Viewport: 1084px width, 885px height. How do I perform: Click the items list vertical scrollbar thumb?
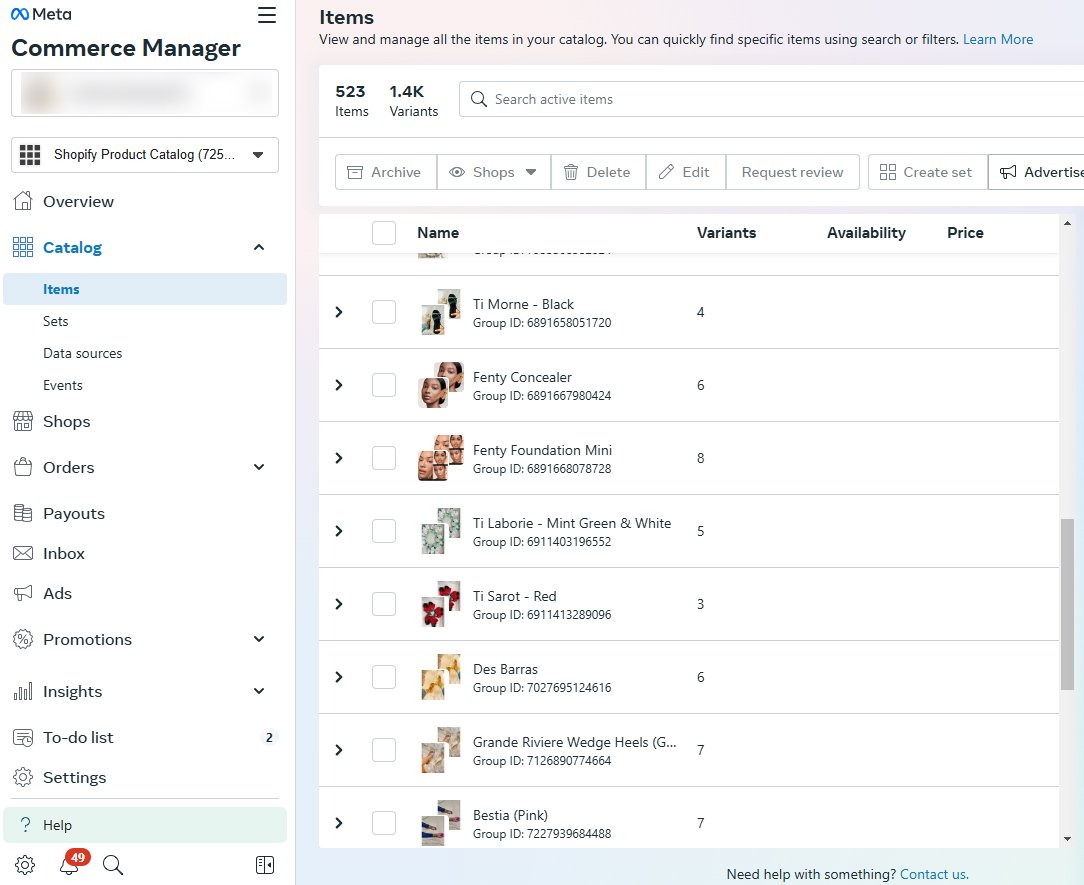coord(1067,604)
